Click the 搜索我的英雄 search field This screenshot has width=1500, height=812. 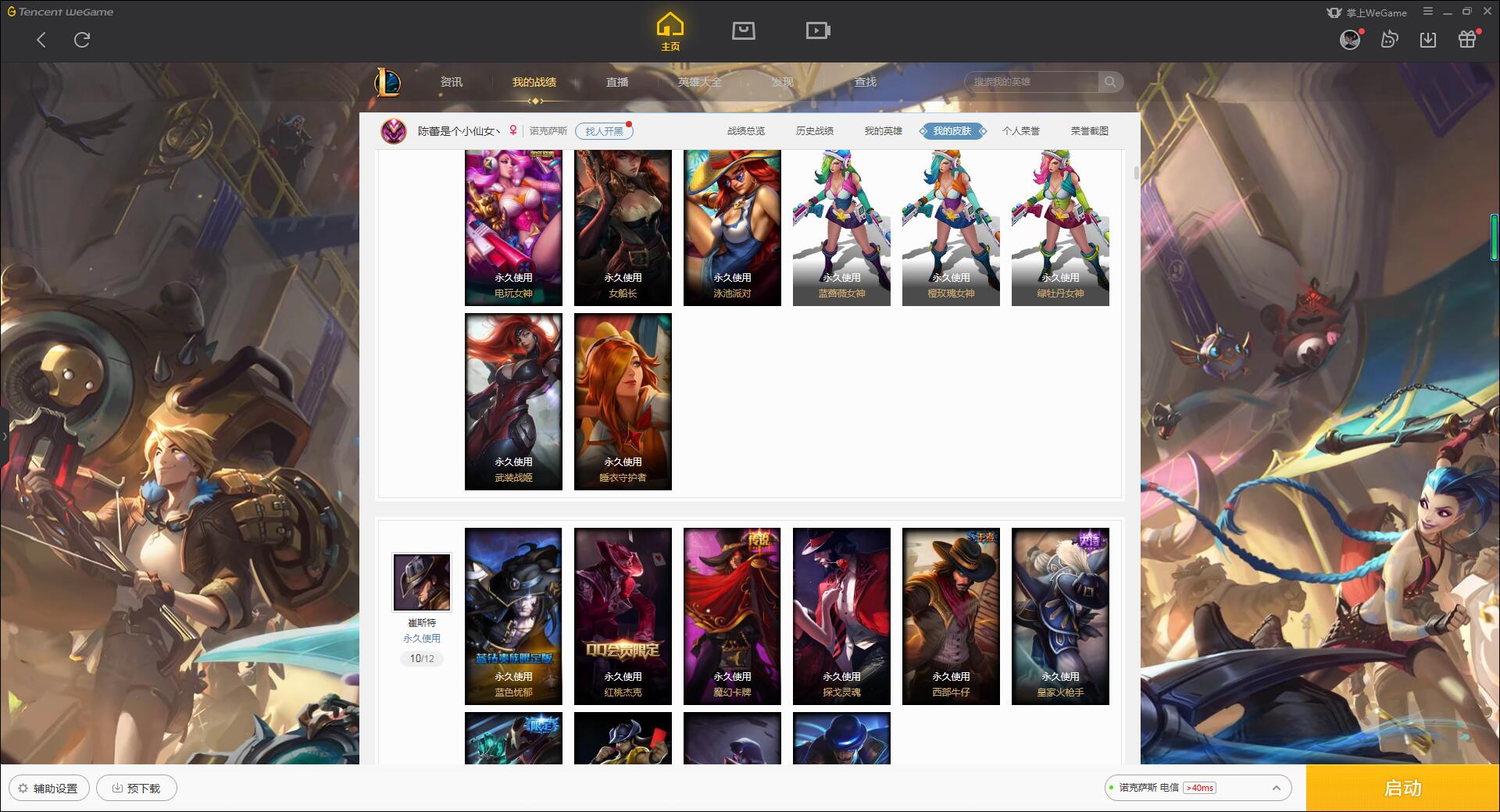(x=1033, y=82)
